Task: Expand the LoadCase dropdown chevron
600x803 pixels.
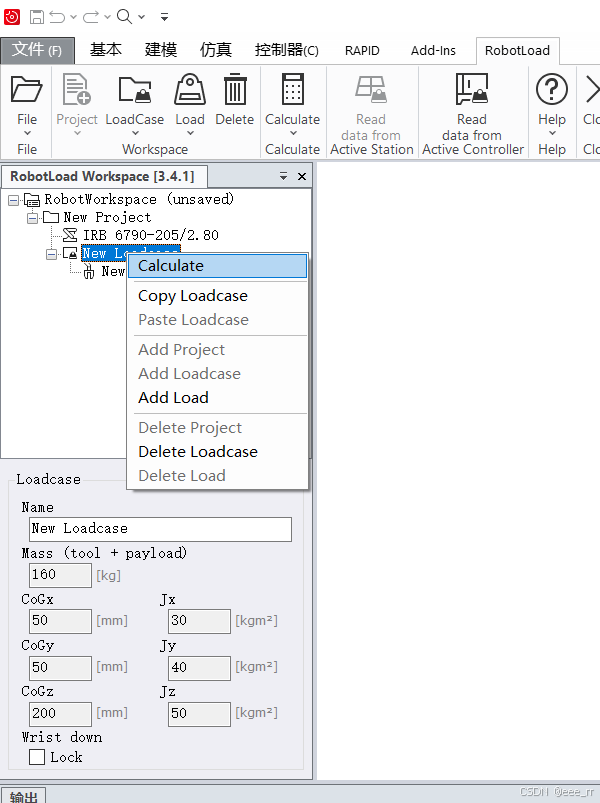Action: 135,133
